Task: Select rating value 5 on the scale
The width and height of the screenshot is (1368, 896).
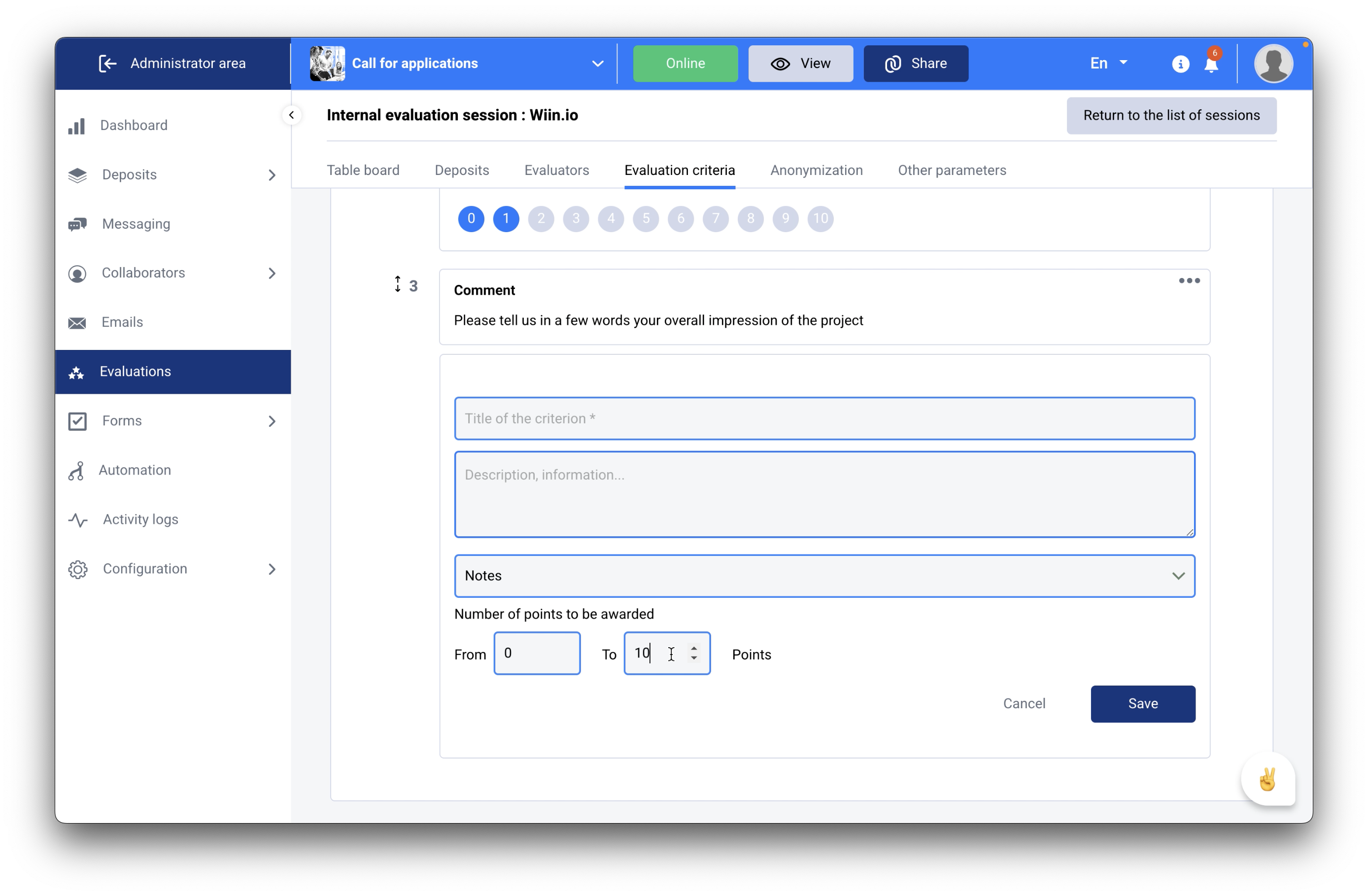Action: tap(646, 219)
